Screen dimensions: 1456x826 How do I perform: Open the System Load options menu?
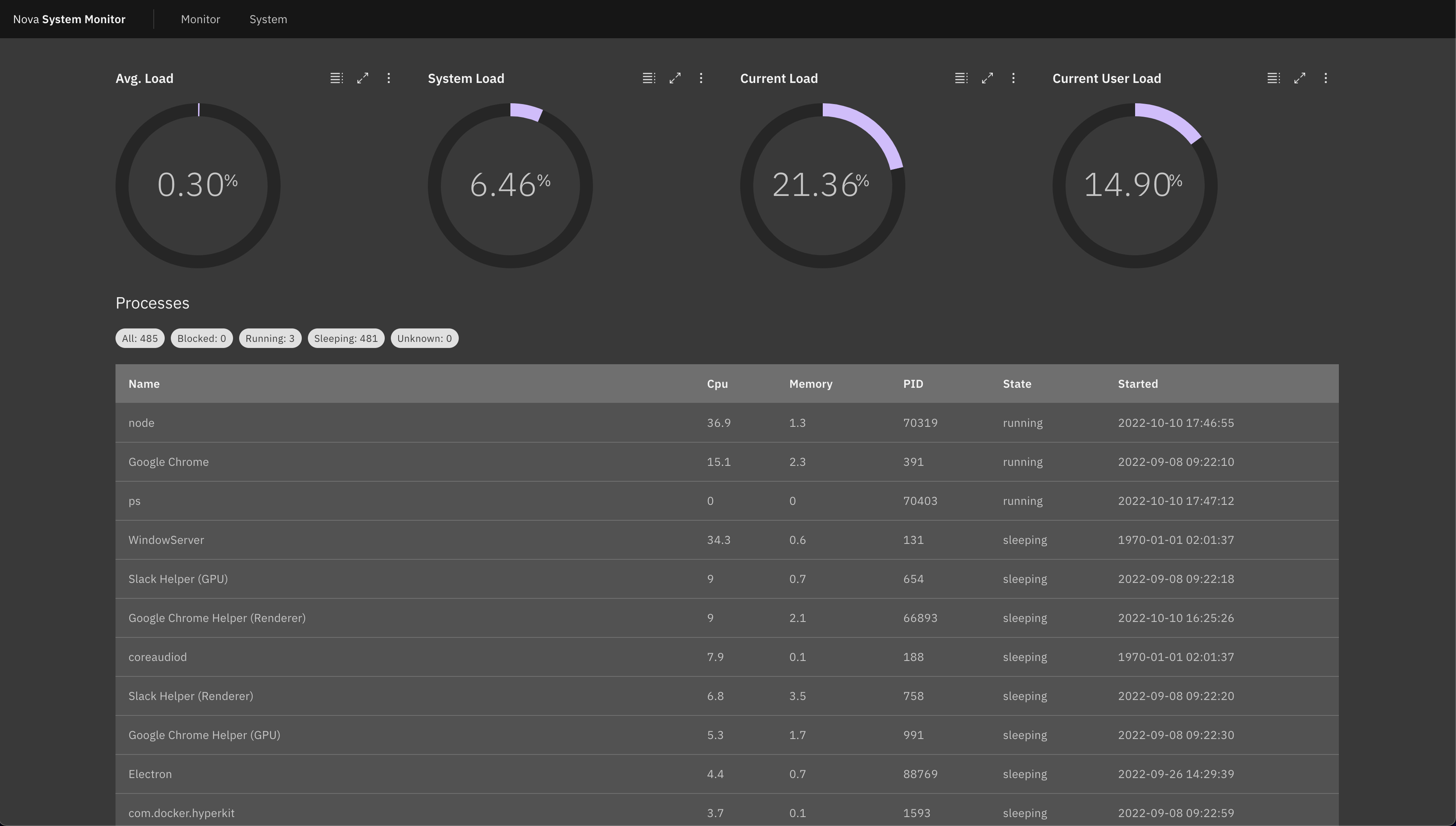701,78
